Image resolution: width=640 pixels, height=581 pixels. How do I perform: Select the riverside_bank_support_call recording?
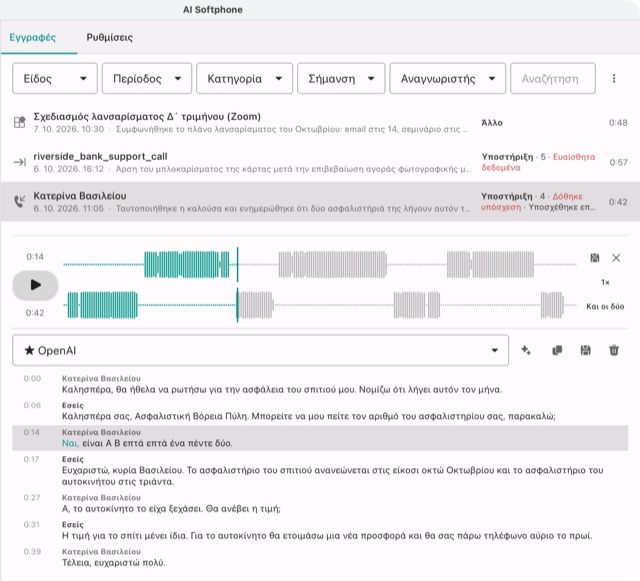(100, 156)
